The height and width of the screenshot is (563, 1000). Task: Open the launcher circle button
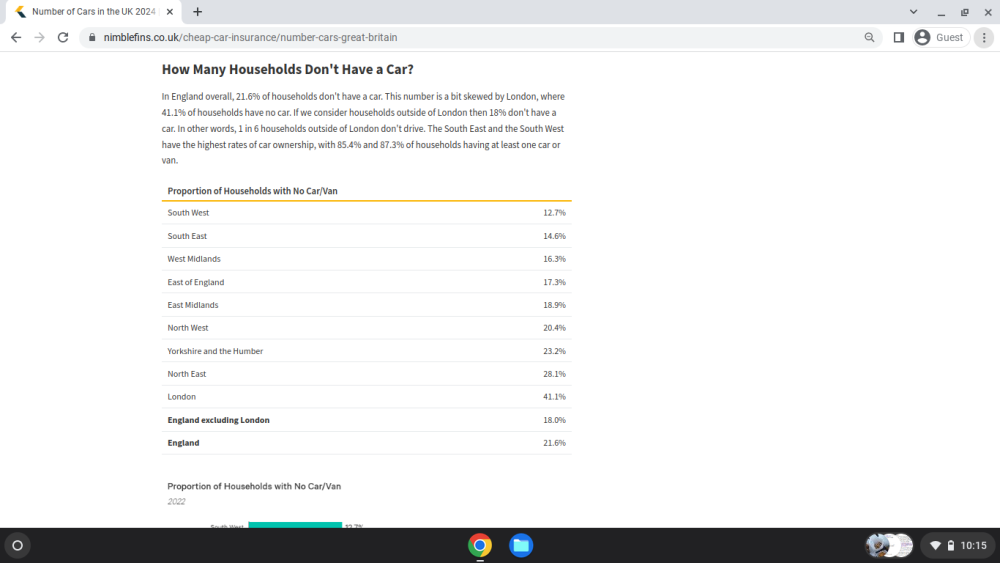[17, 545]
